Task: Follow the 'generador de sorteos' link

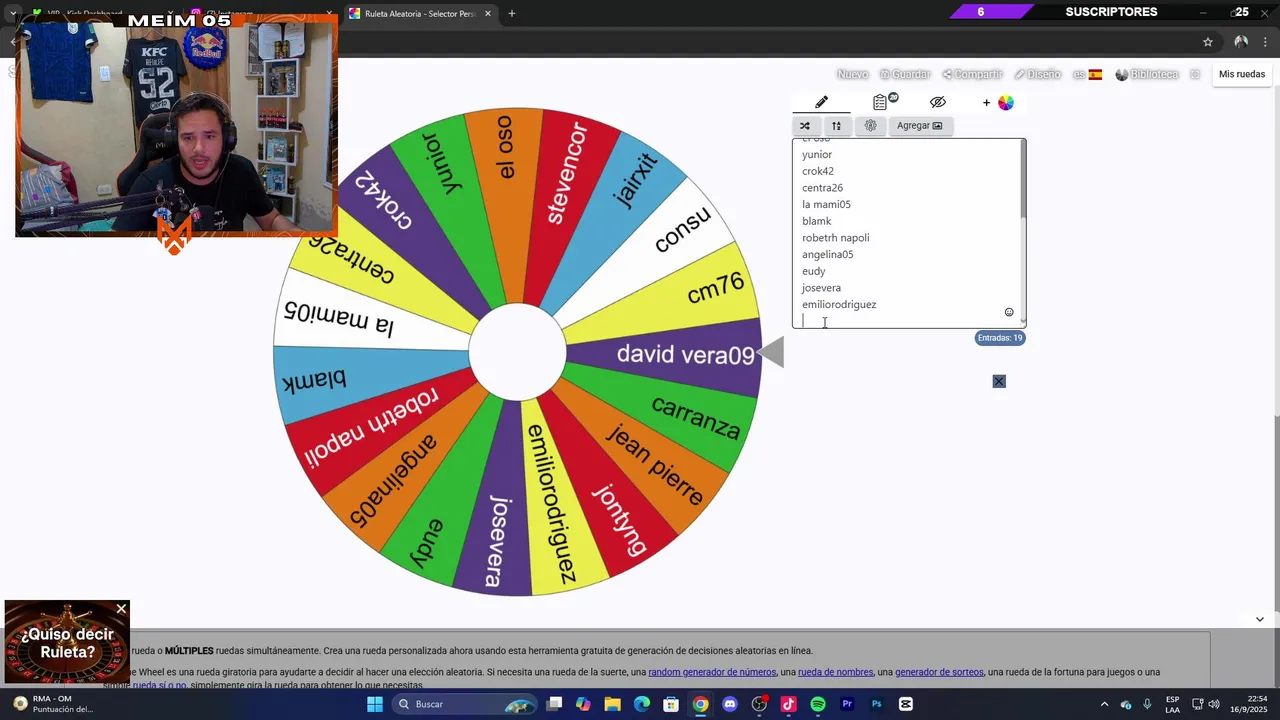Action: 939,672
